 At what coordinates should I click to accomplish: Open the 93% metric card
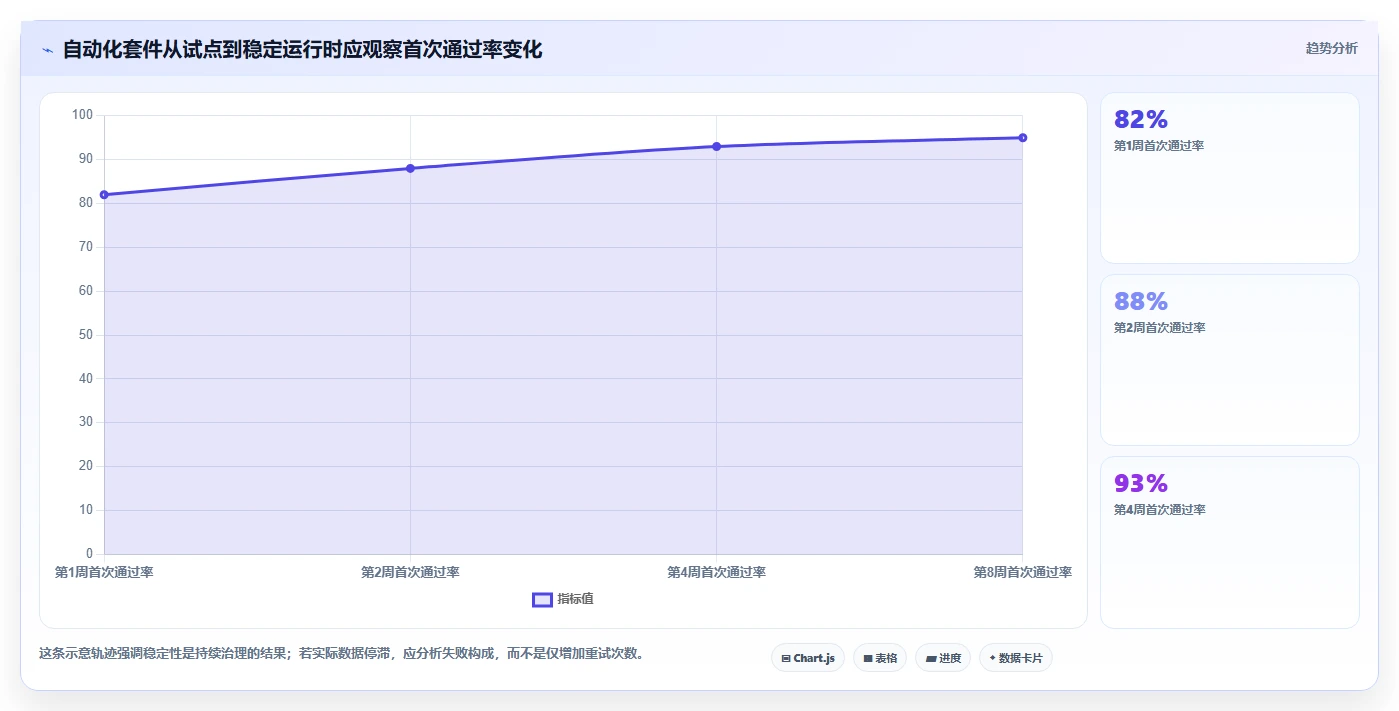click(1230, 543)
